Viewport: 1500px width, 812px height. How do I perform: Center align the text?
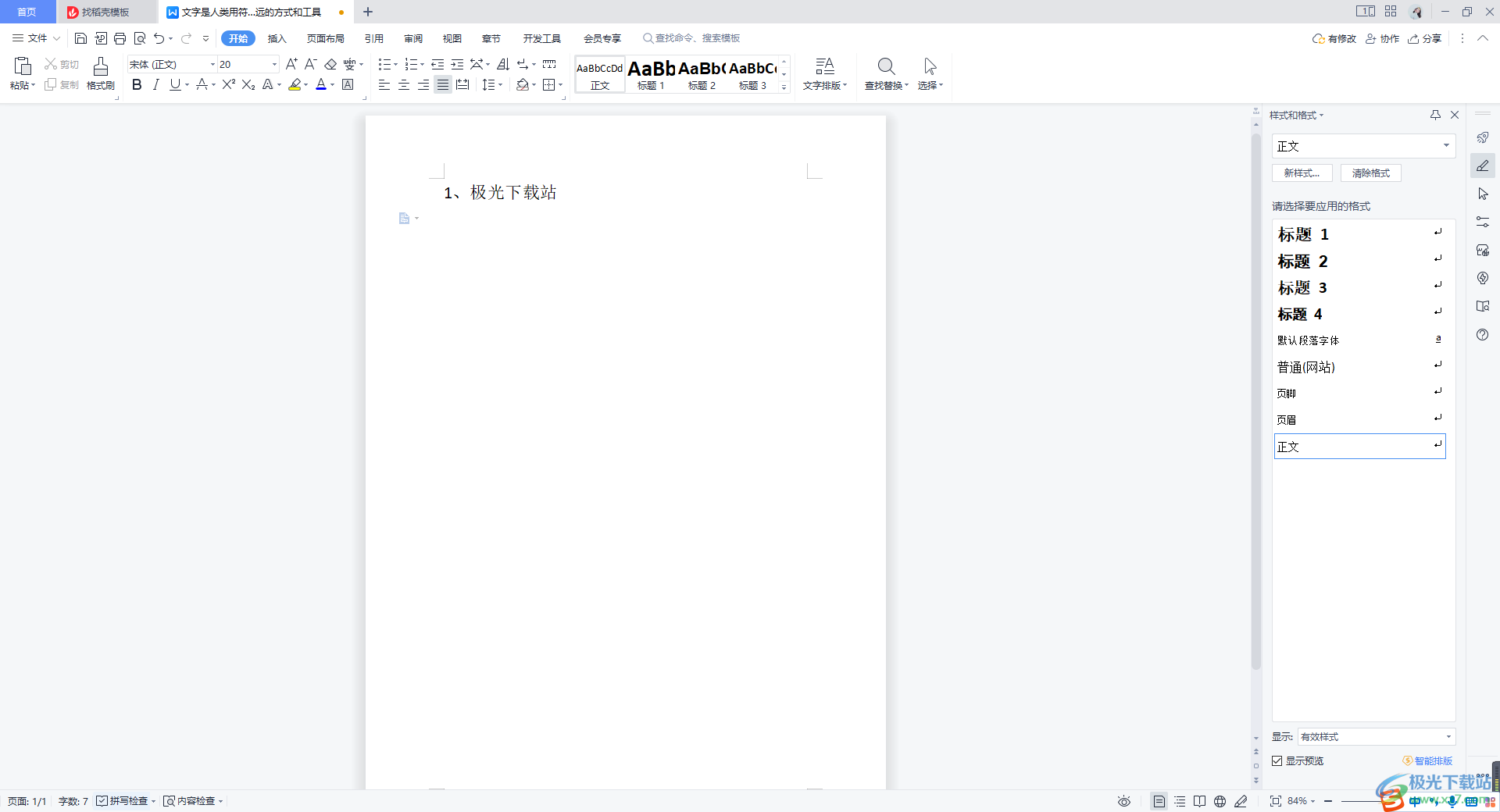coord(404,84)
